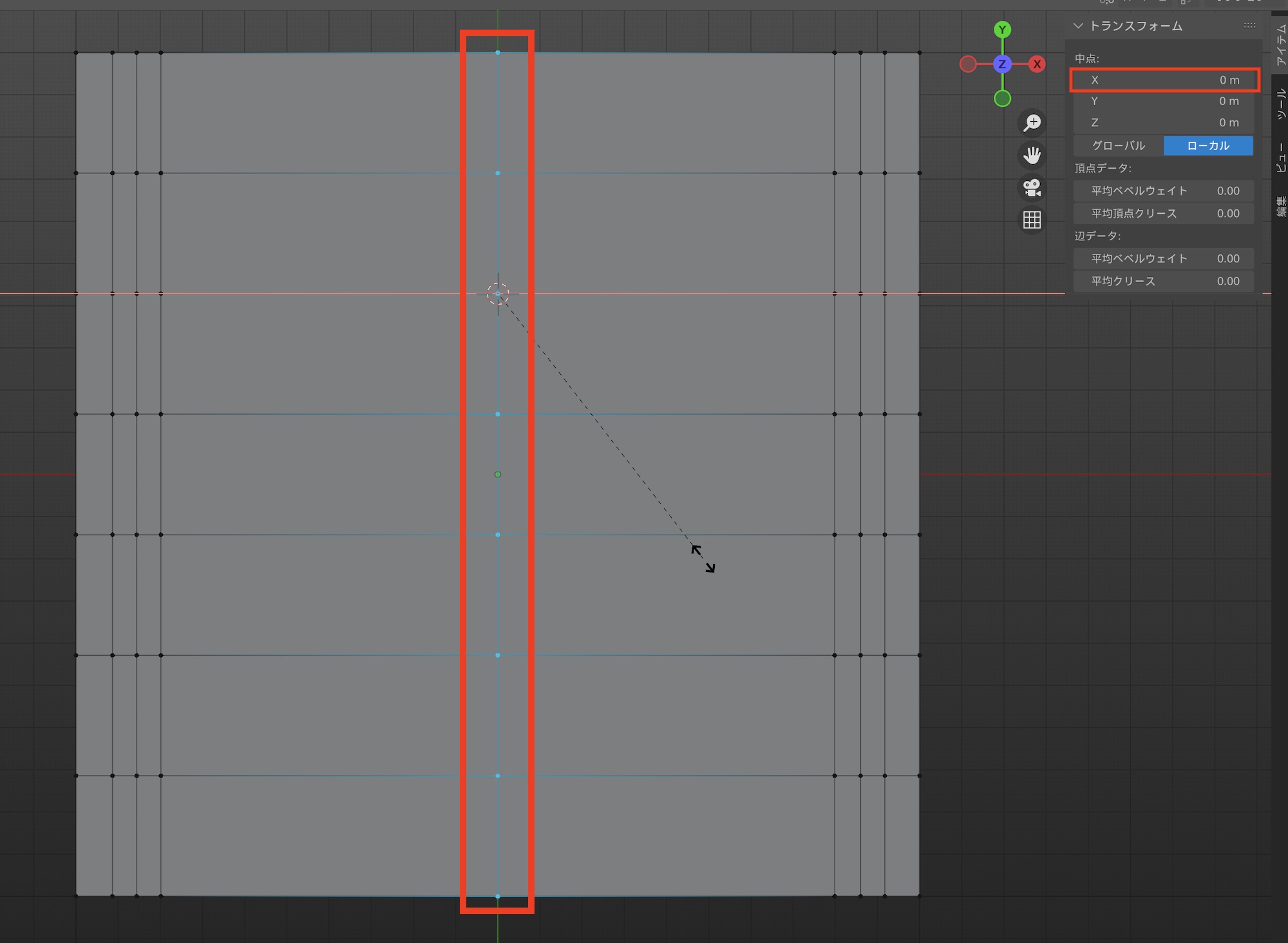Image resolution: width=1288 pixels, height=943 pixels.
Task: Click the トランスフォーム panel drag grip dots
Action: [x=1249, y=26]
